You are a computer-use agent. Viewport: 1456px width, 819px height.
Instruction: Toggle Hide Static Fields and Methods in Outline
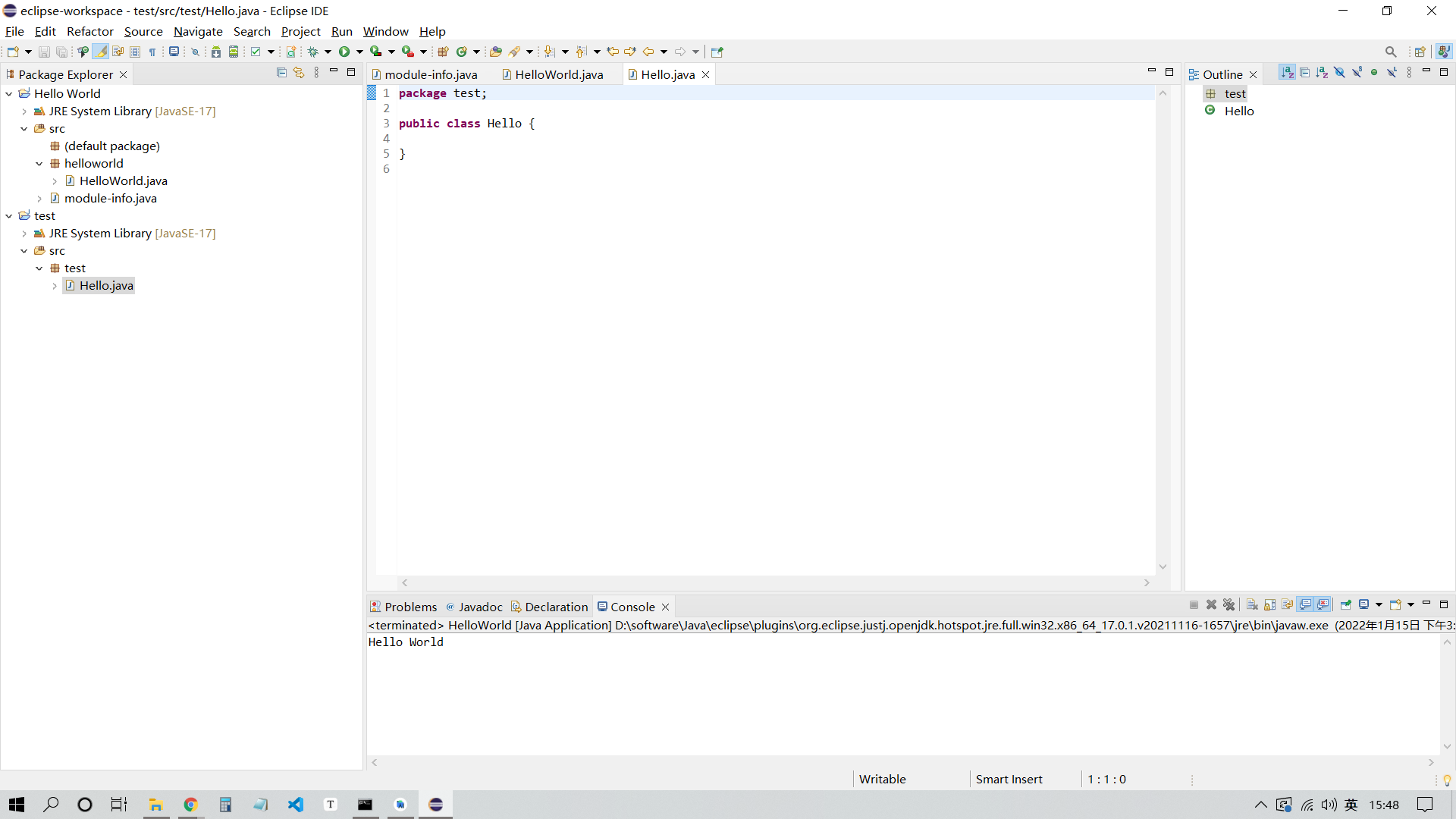pyautogui.click(x=1357, y=71)
